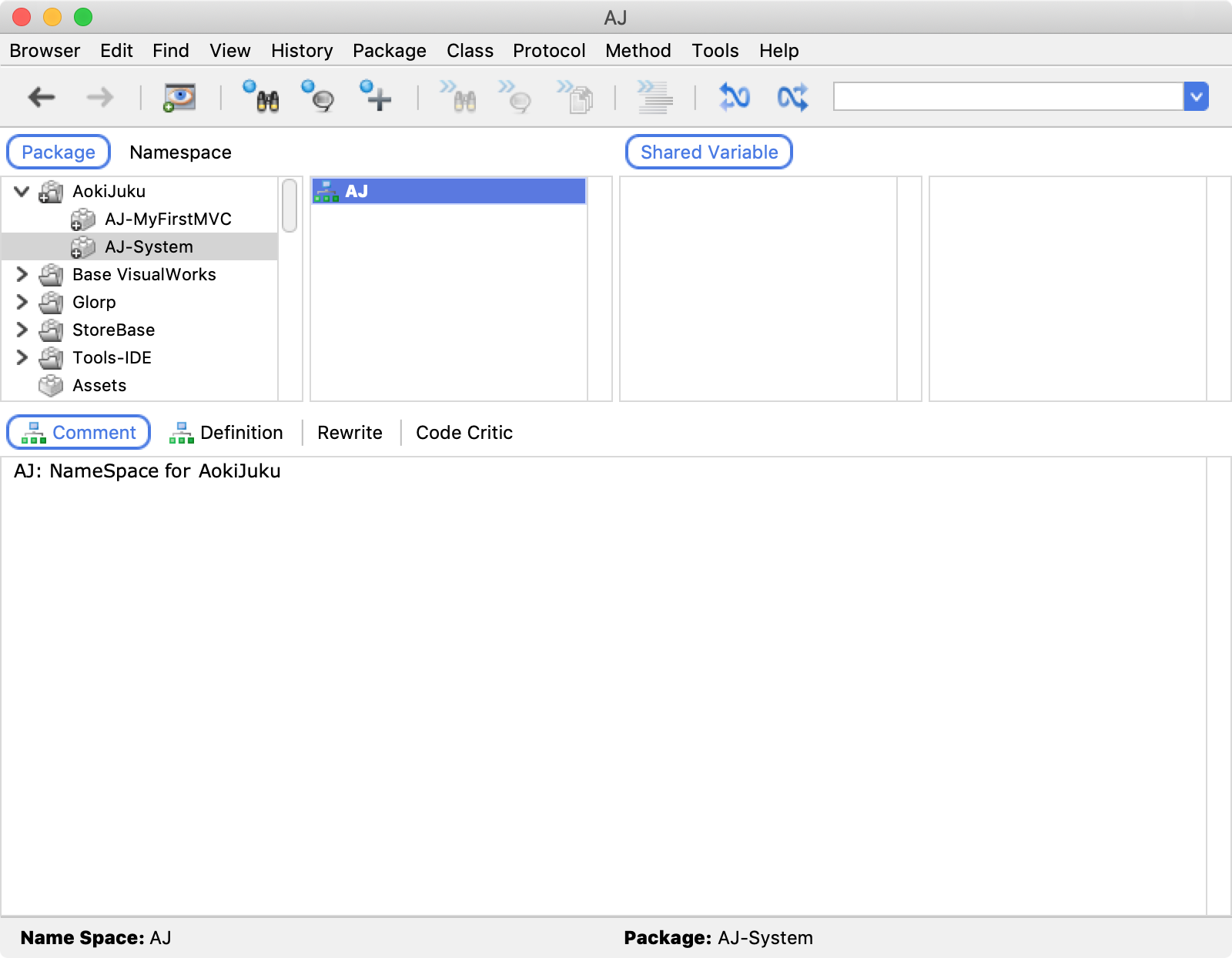Screen dimensions: 1232x958
Task: Click the back navigation arrow
Action: click(42, 97)
